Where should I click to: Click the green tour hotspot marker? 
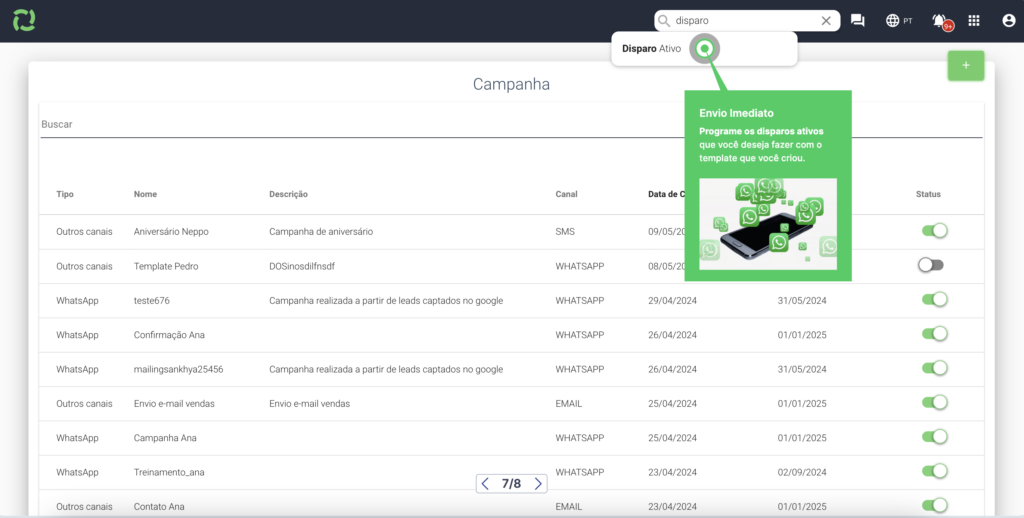click(705, 48)
